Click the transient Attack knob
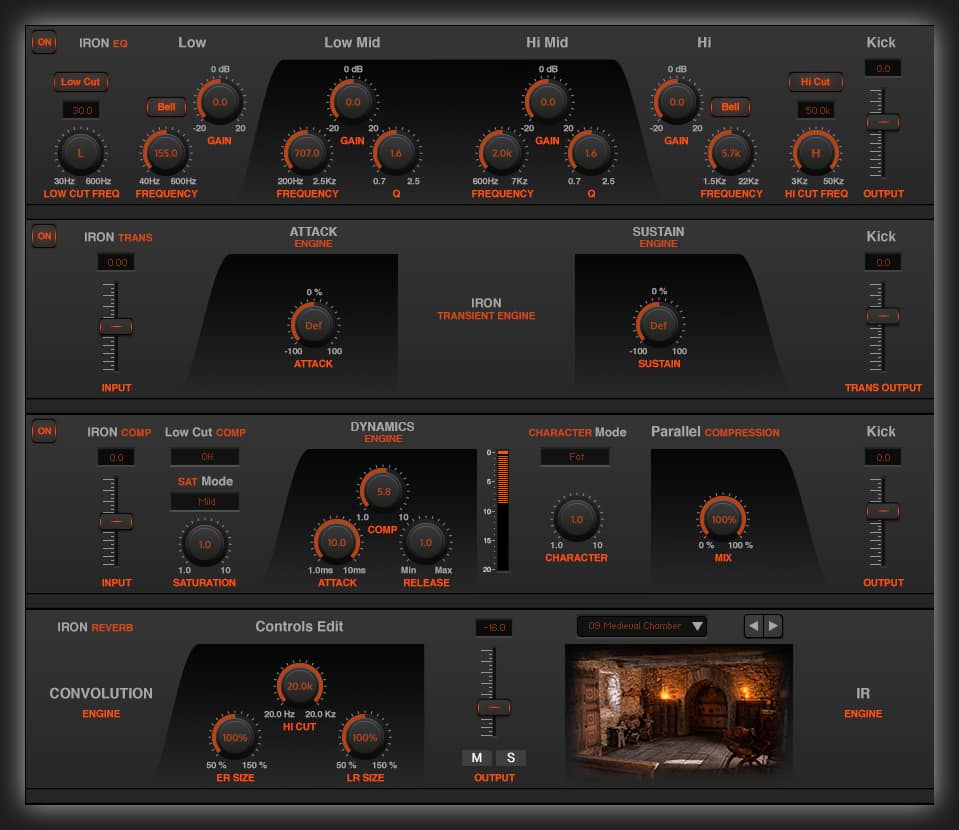 [x=314, y=325]
